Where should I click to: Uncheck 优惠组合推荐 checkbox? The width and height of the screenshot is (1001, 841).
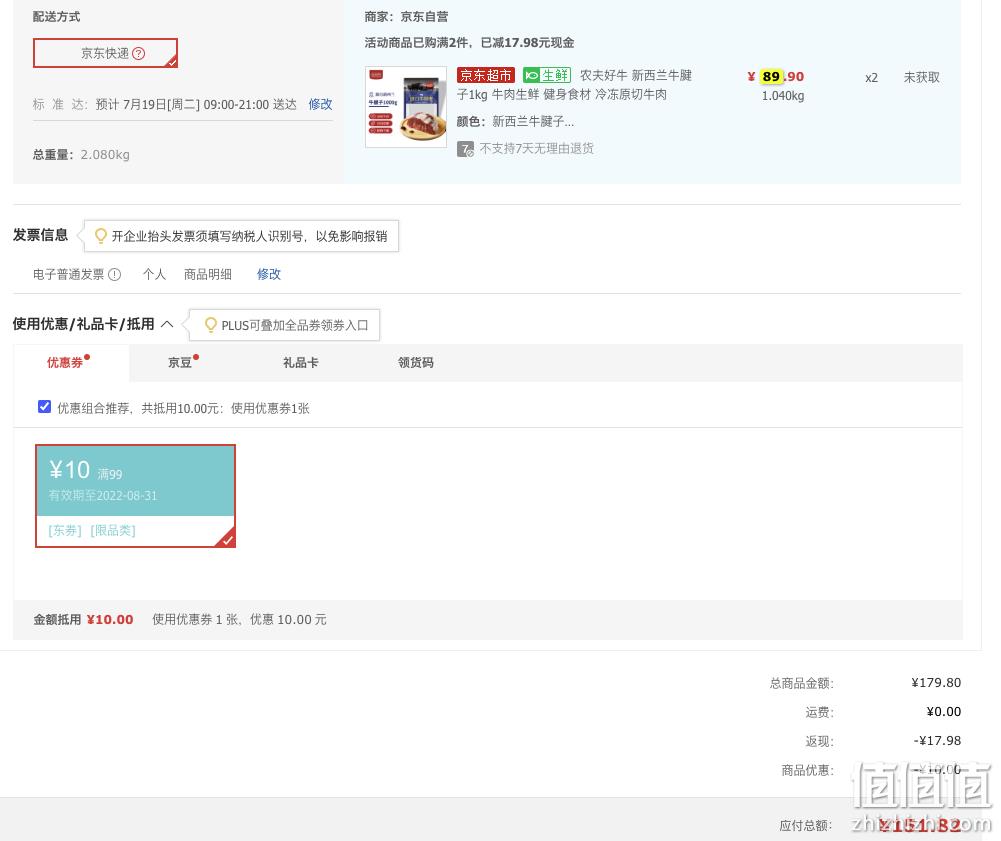click(44, 407)
